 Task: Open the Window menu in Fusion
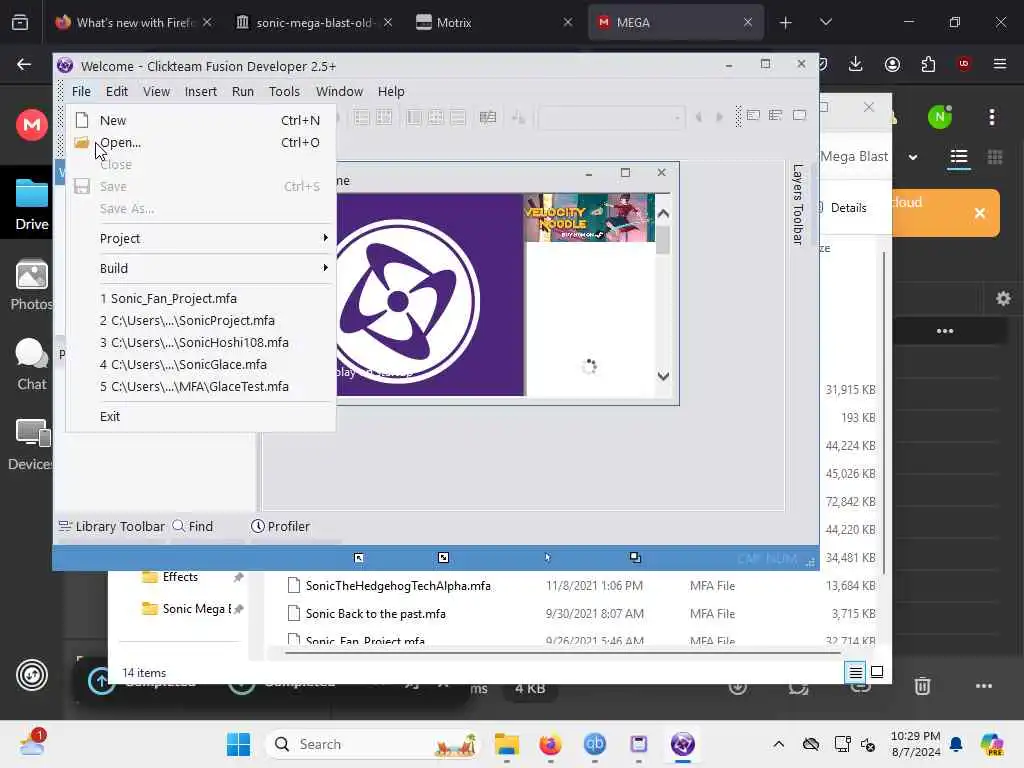click(x=340, y=91)
